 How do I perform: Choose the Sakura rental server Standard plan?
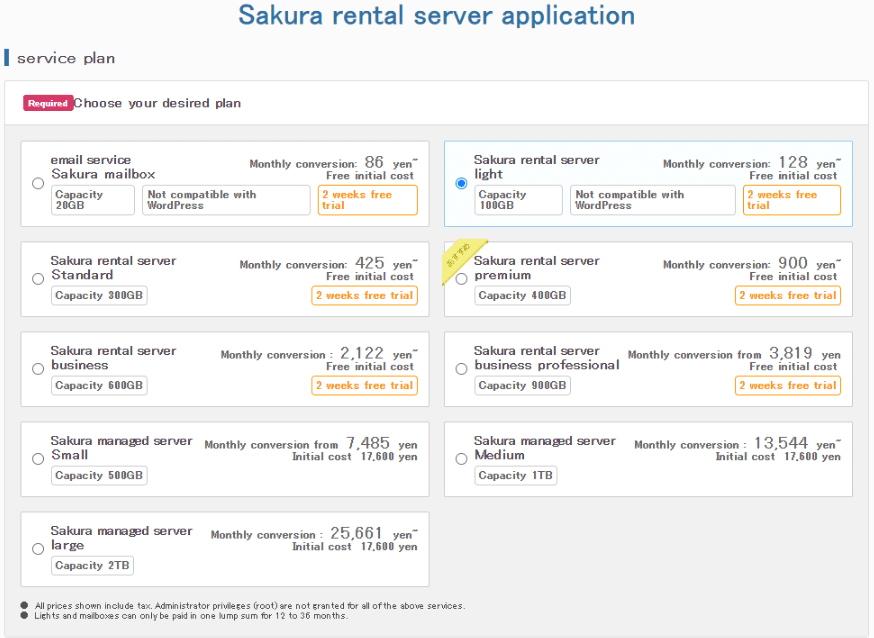click(x=38, y=279)
